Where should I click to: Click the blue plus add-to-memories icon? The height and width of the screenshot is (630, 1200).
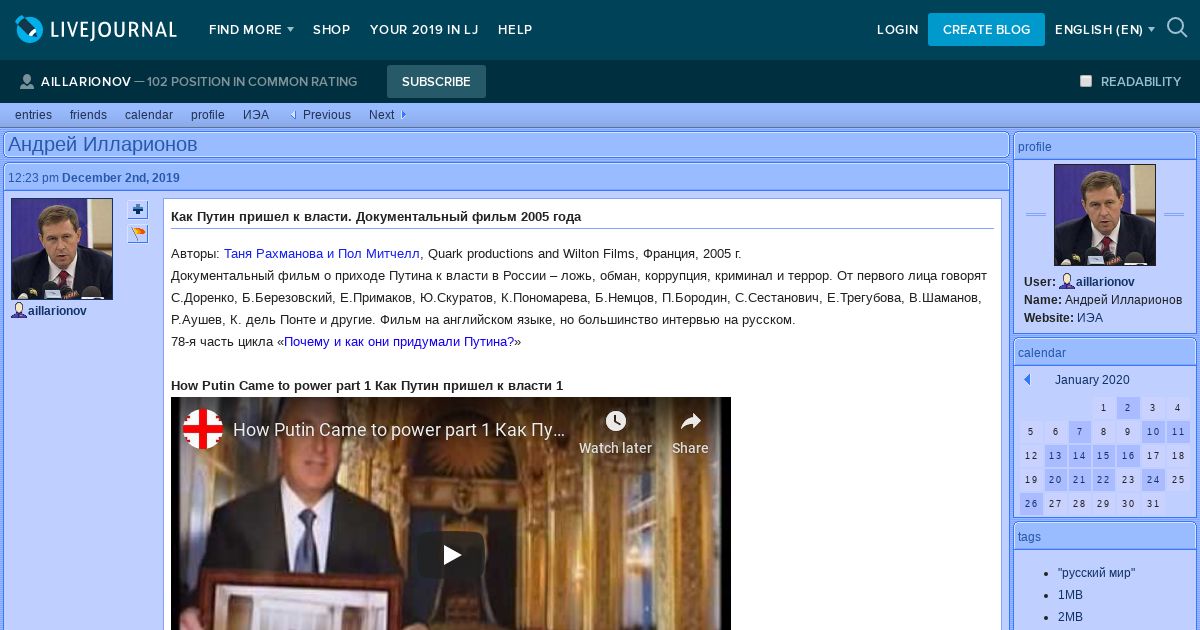click(x=138, y=210)
